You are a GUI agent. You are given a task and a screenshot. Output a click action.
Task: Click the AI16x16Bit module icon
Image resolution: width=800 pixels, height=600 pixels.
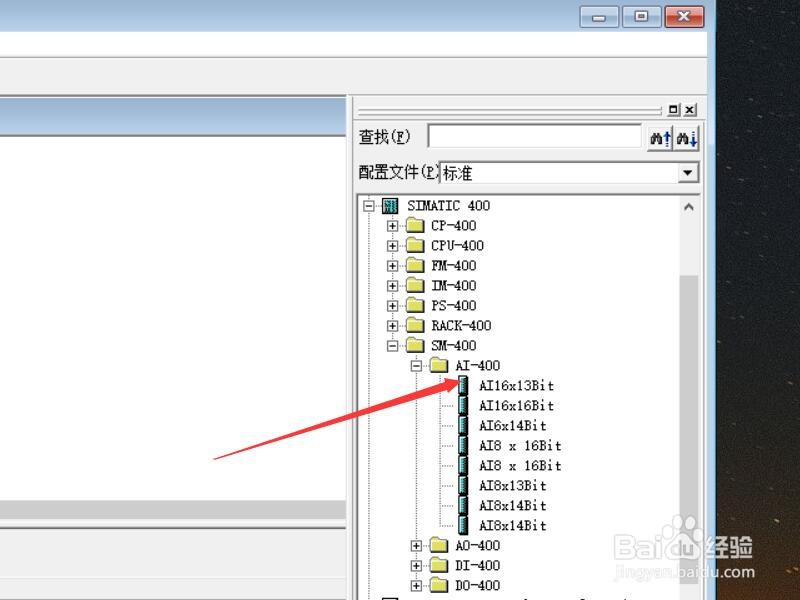pyautogui.click(x=464, y=405)
